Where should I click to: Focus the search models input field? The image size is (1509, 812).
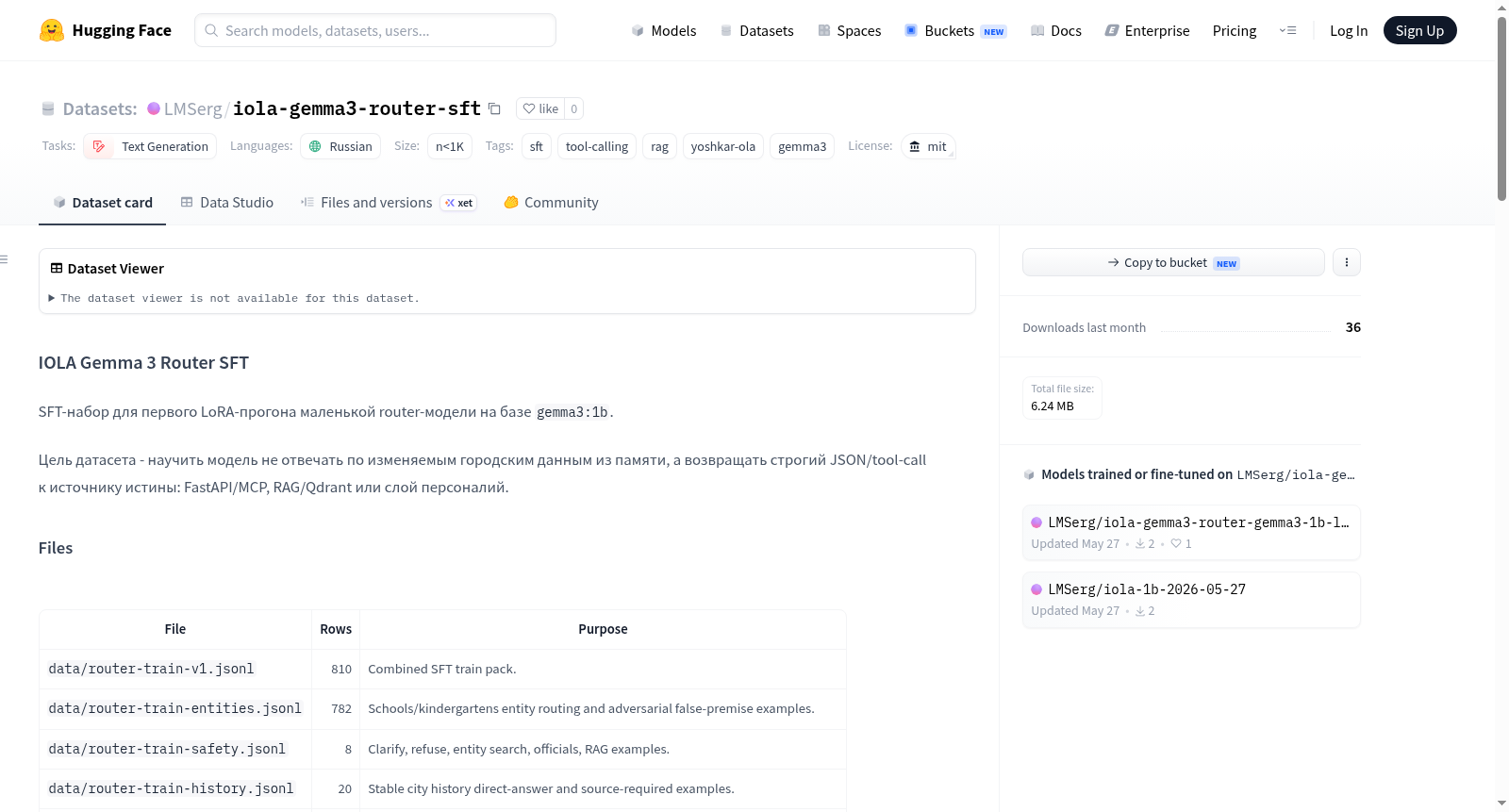[x=375, y=30]
